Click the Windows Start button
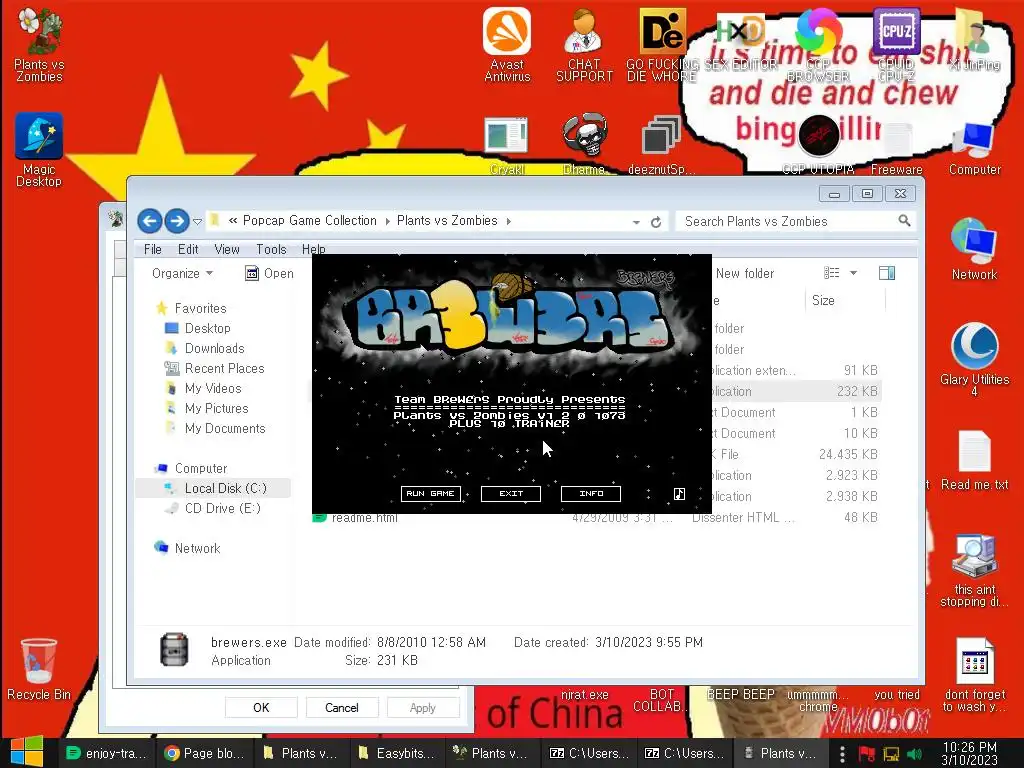The image size is (1024, 768). [x=27, y=752]
